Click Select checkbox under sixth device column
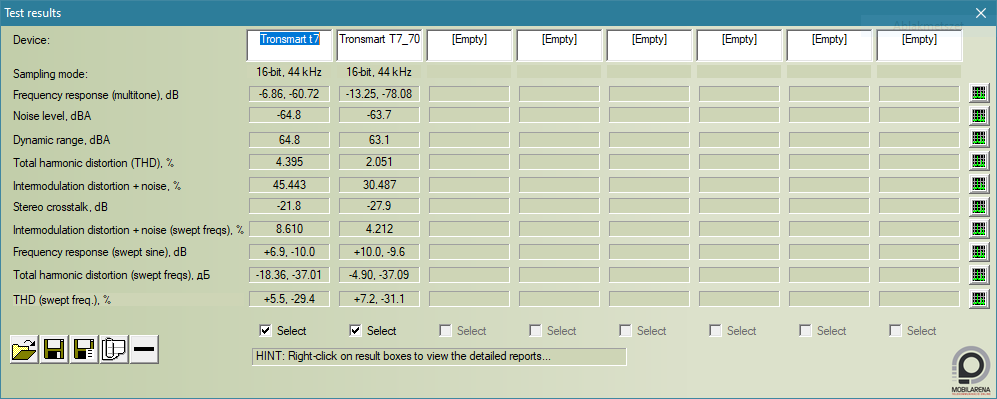The image size is (997, 399). 715,330
